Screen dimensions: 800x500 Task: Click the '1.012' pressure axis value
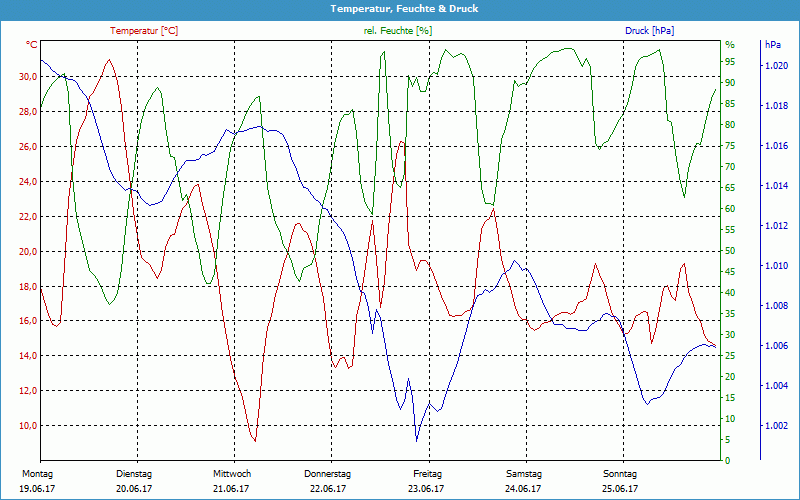pyautogui.click(x=776, y=226)
